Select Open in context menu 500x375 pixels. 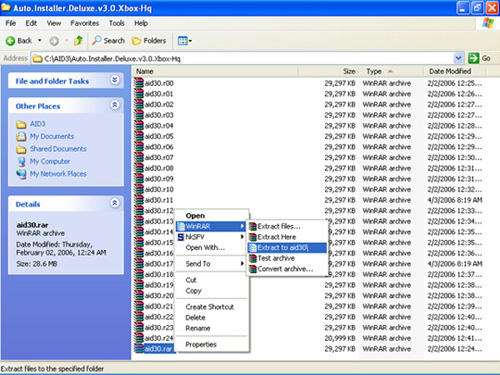pos(212,216)
